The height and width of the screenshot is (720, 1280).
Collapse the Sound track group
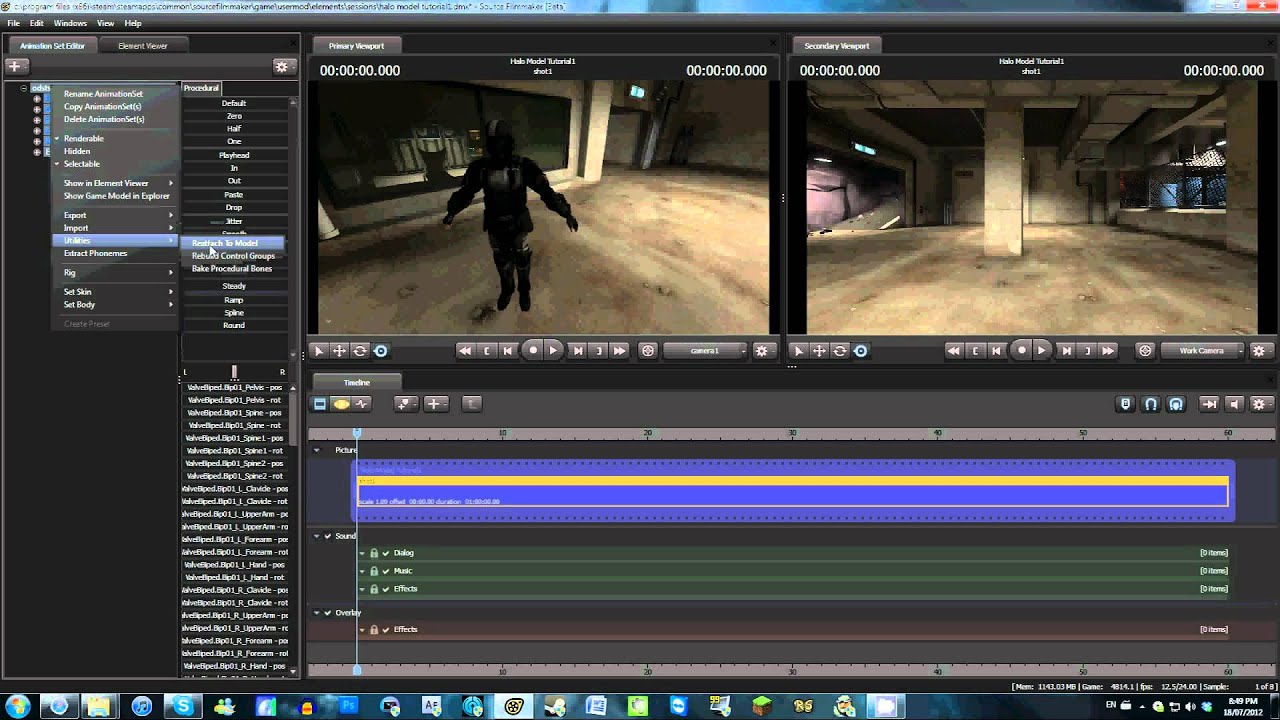tap(317, 536)
